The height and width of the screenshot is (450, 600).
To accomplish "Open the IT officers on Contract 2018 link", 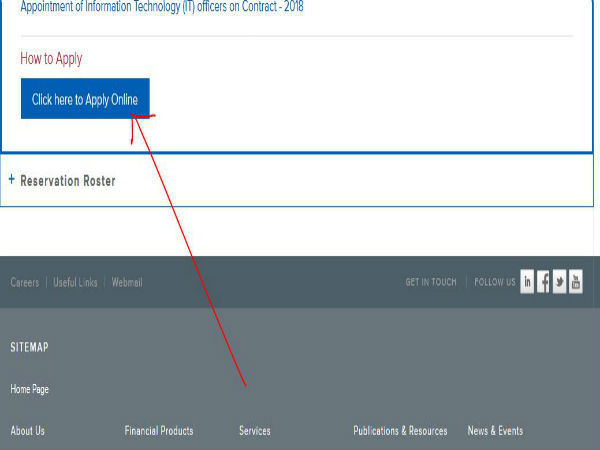I will coord(162,7).
